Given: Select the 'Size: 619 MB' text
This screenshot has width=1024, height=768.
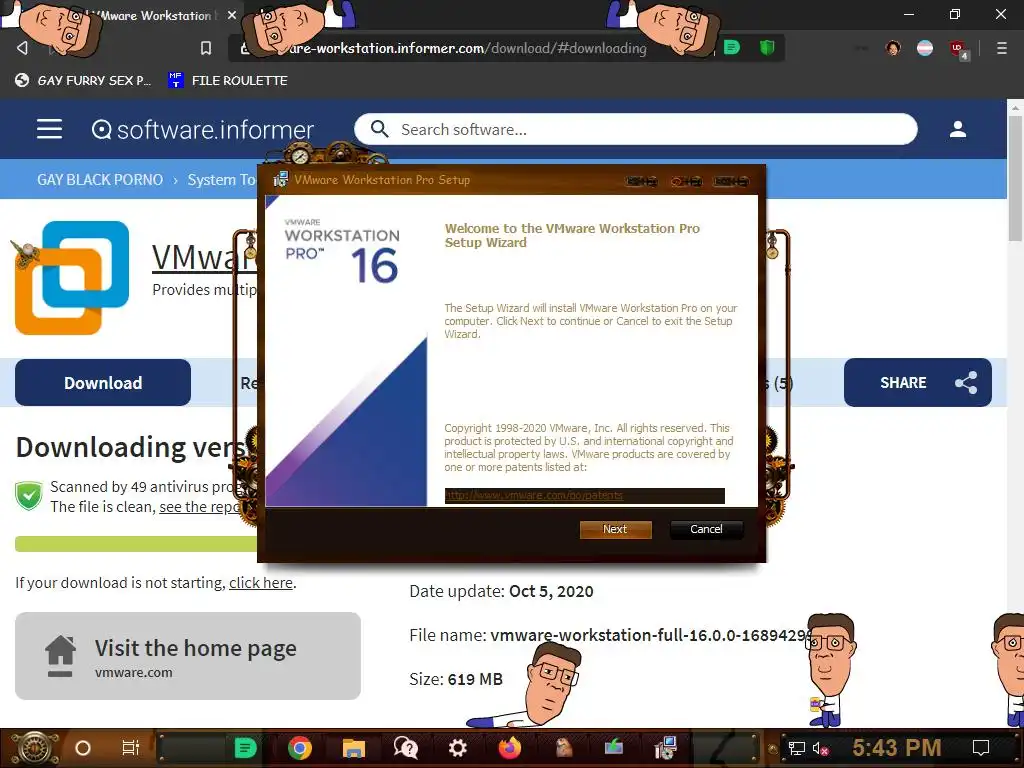Looking at the screenshot, I should [456, 679].
